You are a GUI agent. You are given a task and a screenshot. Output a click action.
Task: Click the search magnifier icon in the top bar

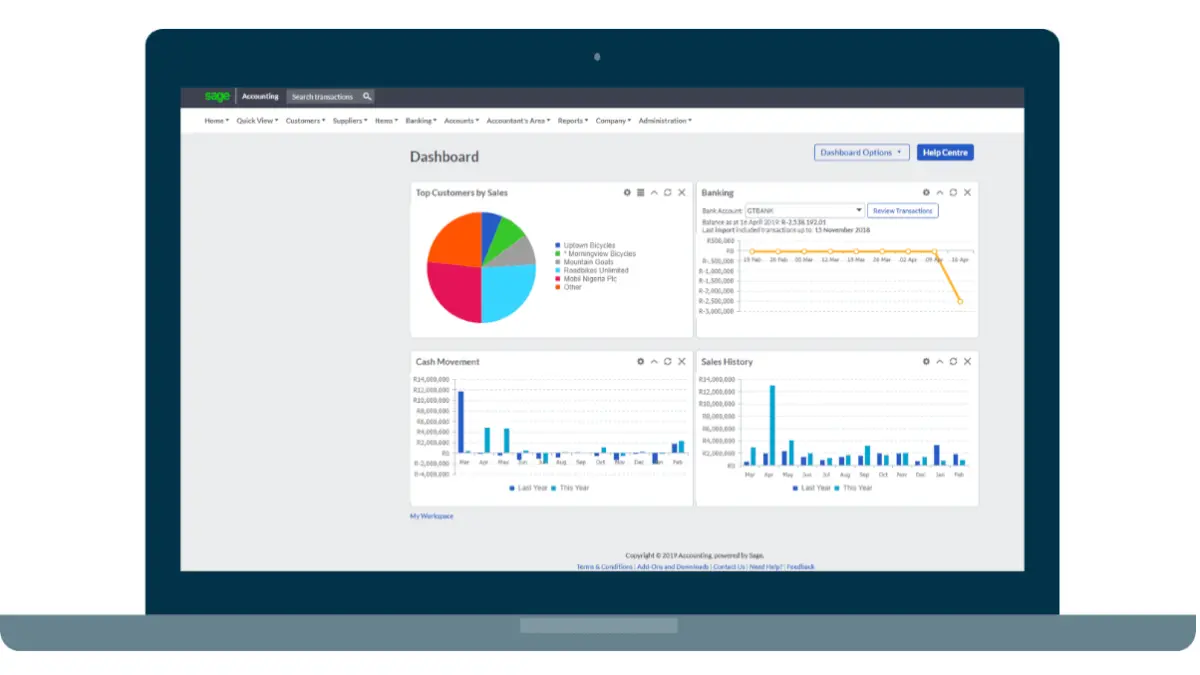(367, 96)
